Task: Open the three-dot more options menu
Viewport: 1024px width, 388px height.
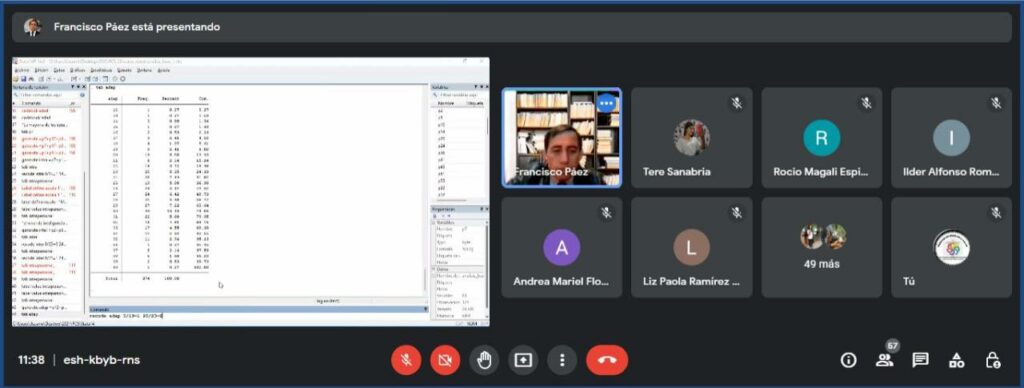Action: 562,360
